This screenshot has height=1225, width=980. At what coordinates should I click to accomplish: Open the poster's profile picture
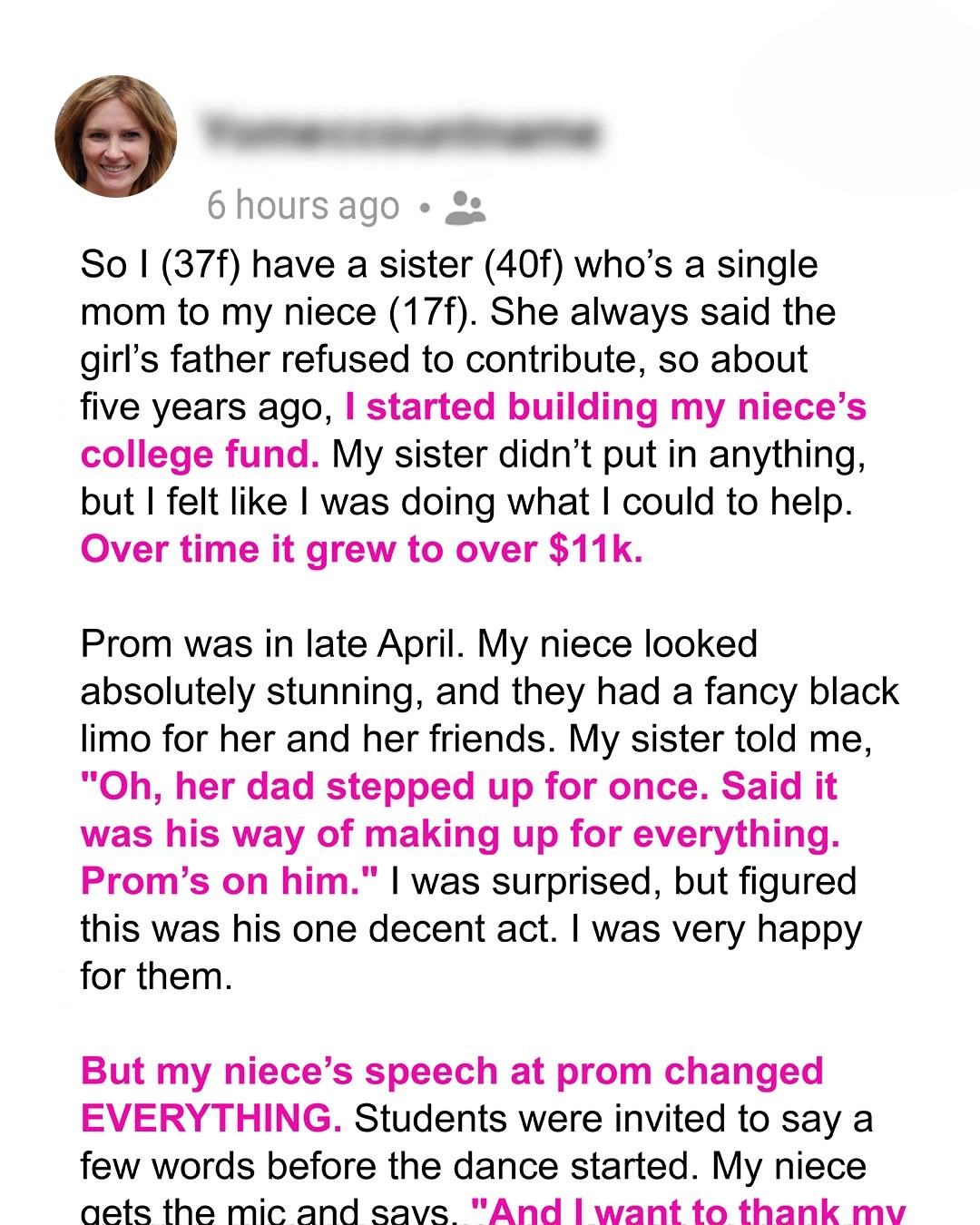pyautogui.click(x=116, y=137)
